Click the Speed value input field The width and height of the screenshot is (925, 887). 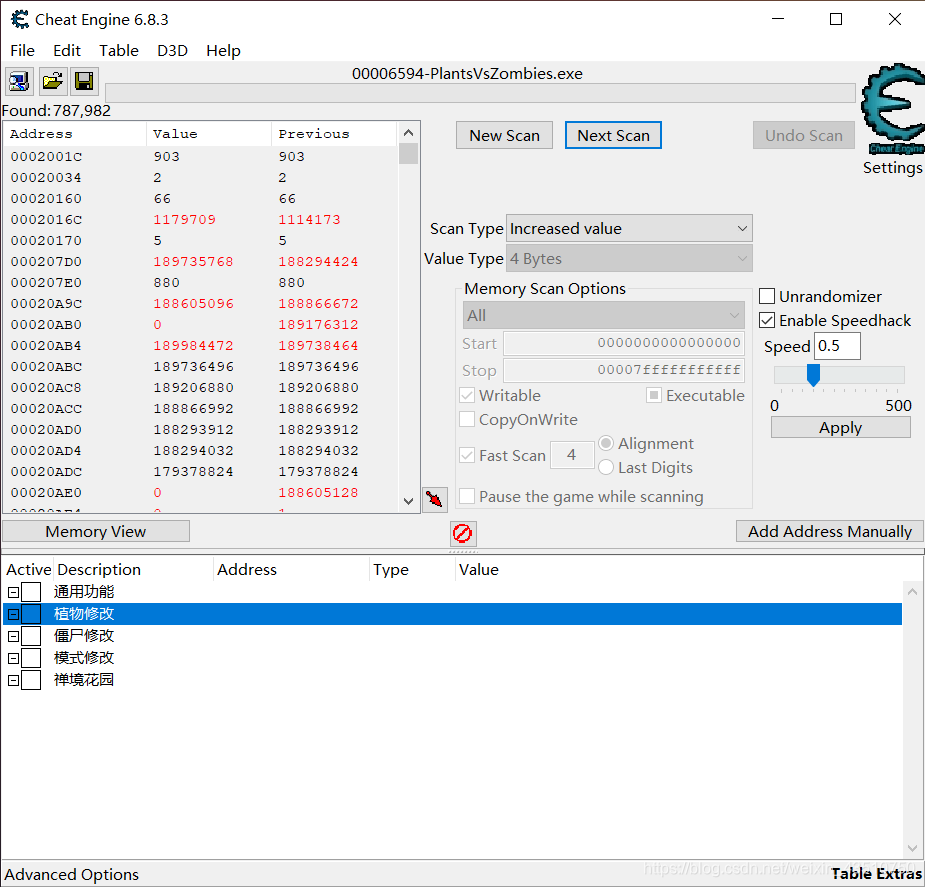[x=837, y=346]
